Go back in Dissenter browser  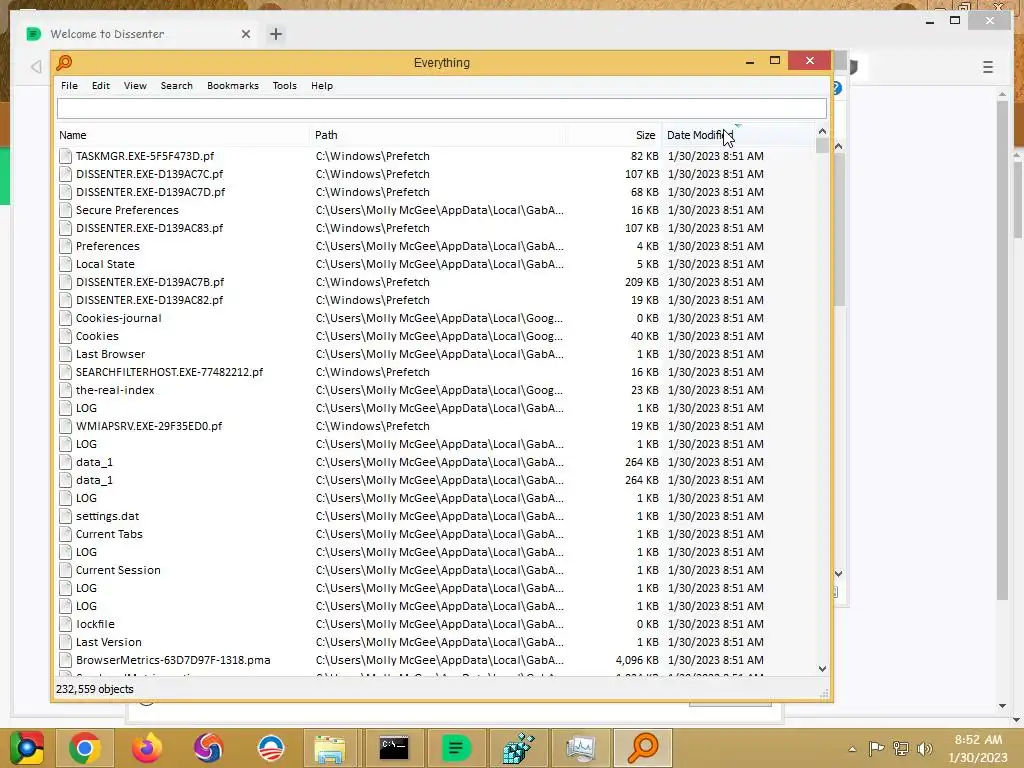pyautogui.click(x=36, y=67)
